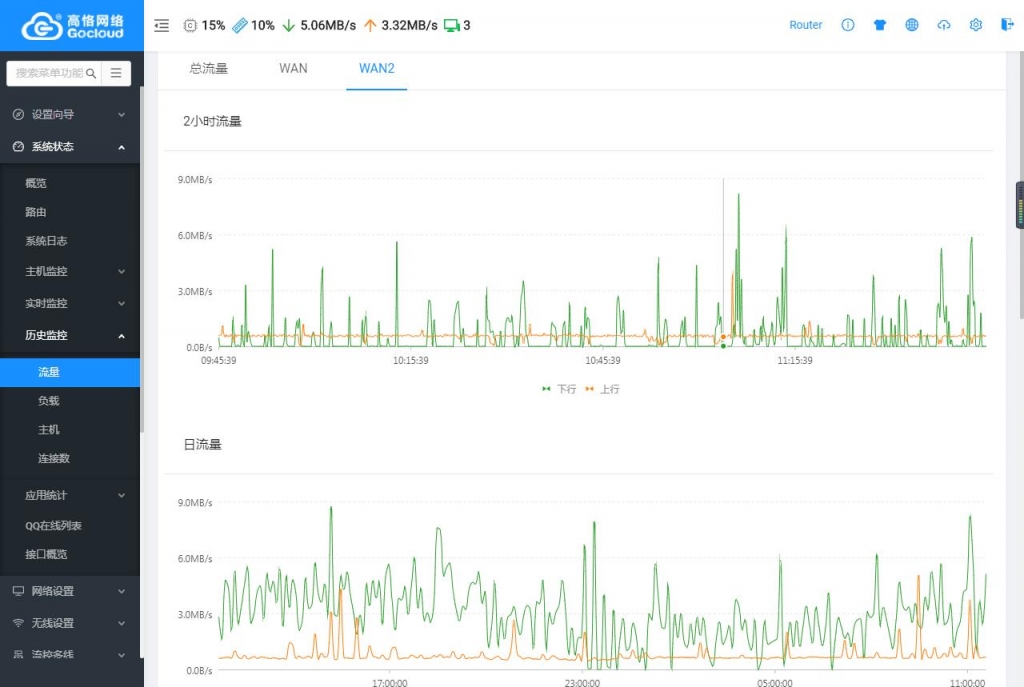Viewport: 1024px width, 687px height.
Task: Expand the 实时监控 submenu chevron
Action: coord(121,303)
